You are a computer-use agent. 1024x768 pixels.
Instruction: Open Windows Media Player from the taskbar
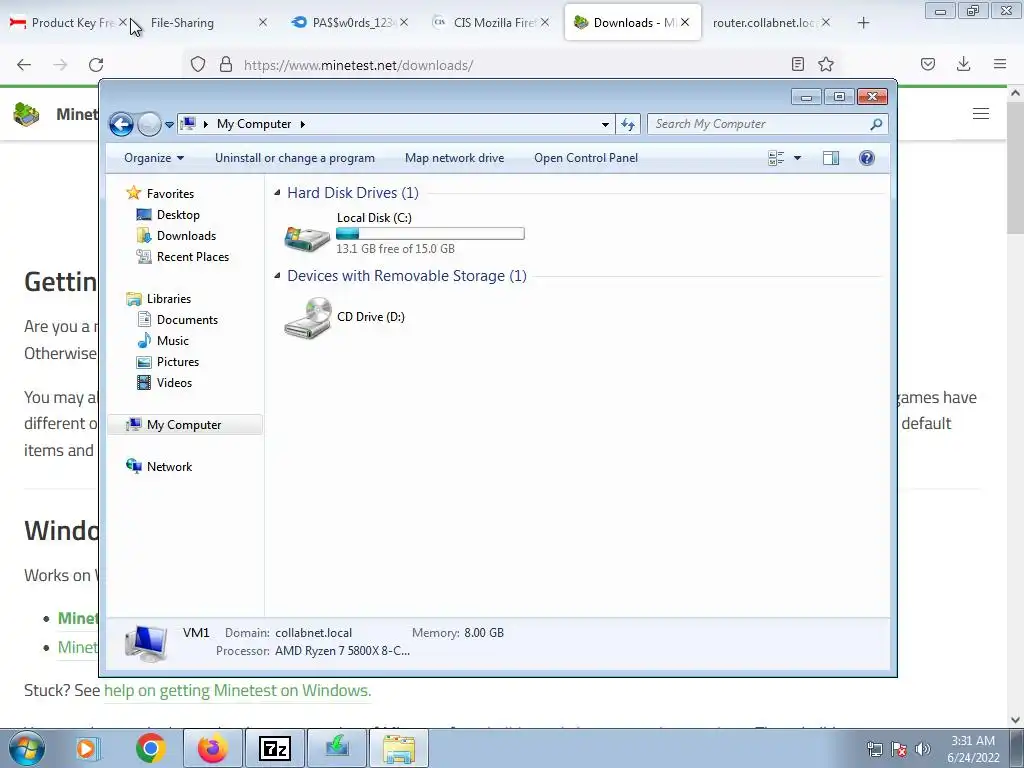click(87, 748)
